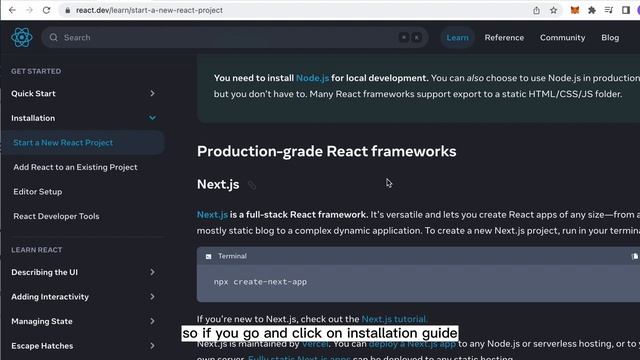Click the GET STARTED sidebar label
The height and width of the screenshot is (360, 640).
36,71
